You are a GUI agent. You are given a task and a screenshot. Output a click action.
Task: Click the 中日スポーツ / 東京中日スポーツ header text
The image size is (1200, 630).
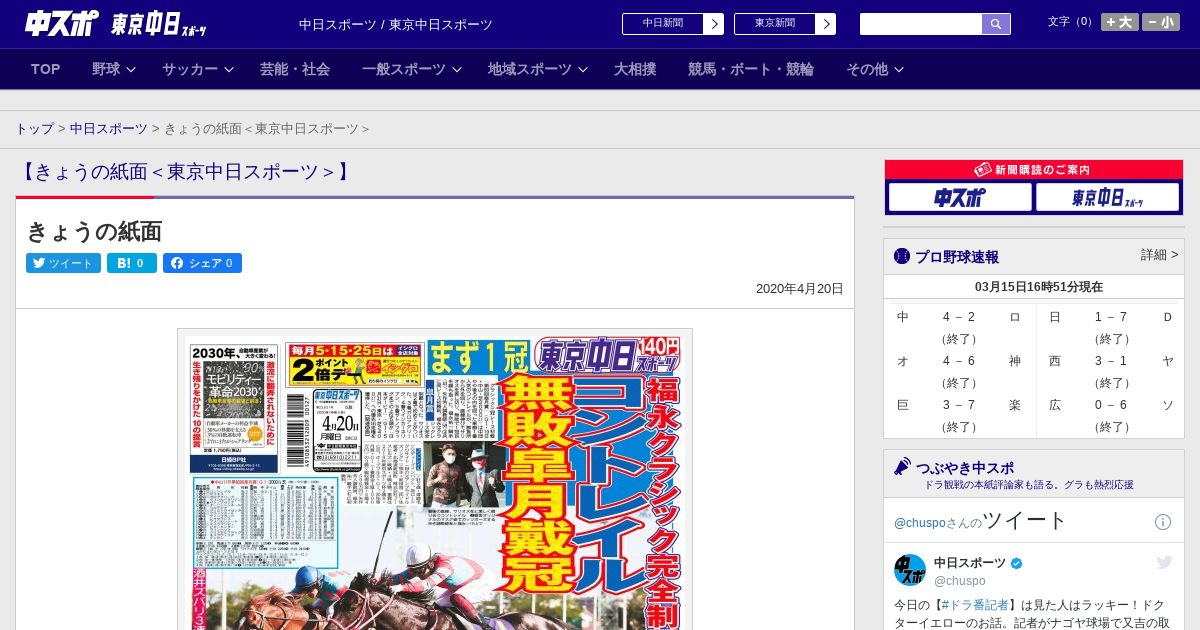396,25
